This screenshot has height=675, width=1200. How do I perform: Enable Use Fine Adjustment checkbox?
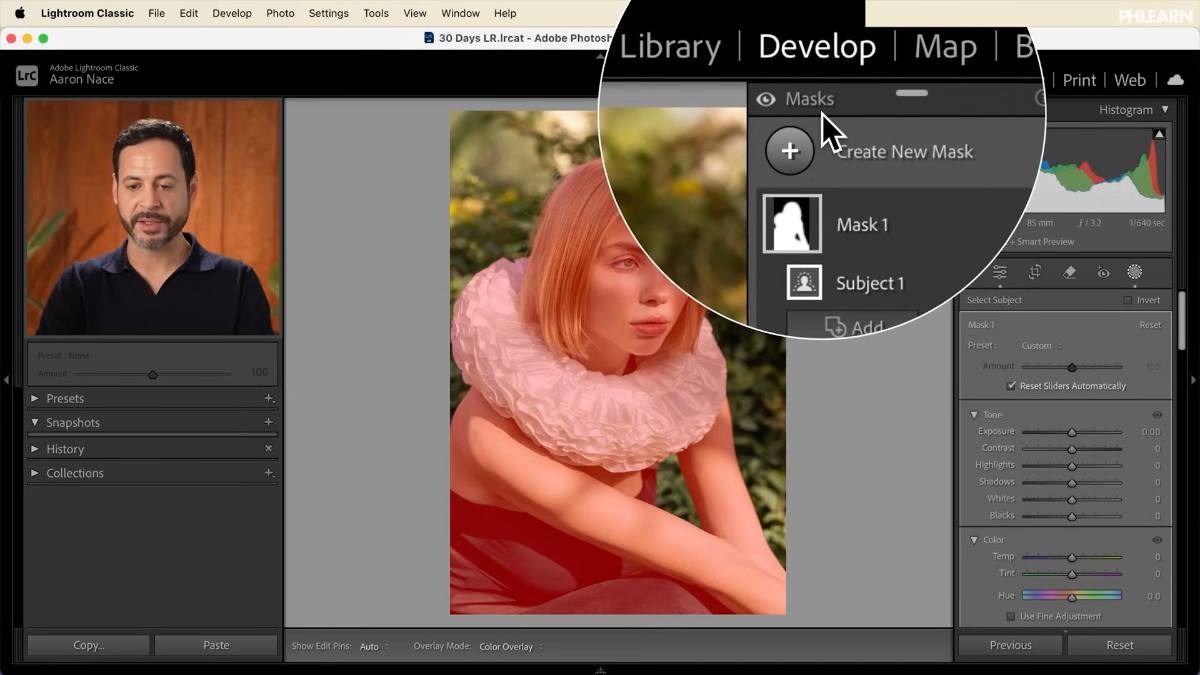point(1011,617)
